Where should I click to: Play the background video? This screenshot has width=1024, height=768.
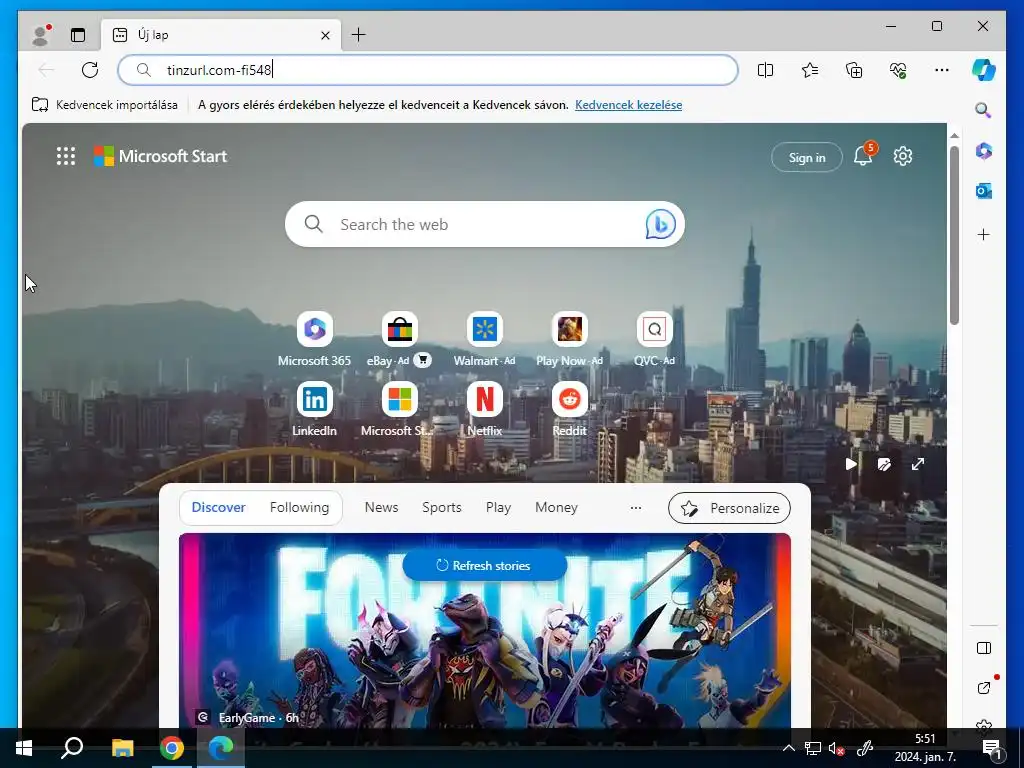tap(850, 464)
